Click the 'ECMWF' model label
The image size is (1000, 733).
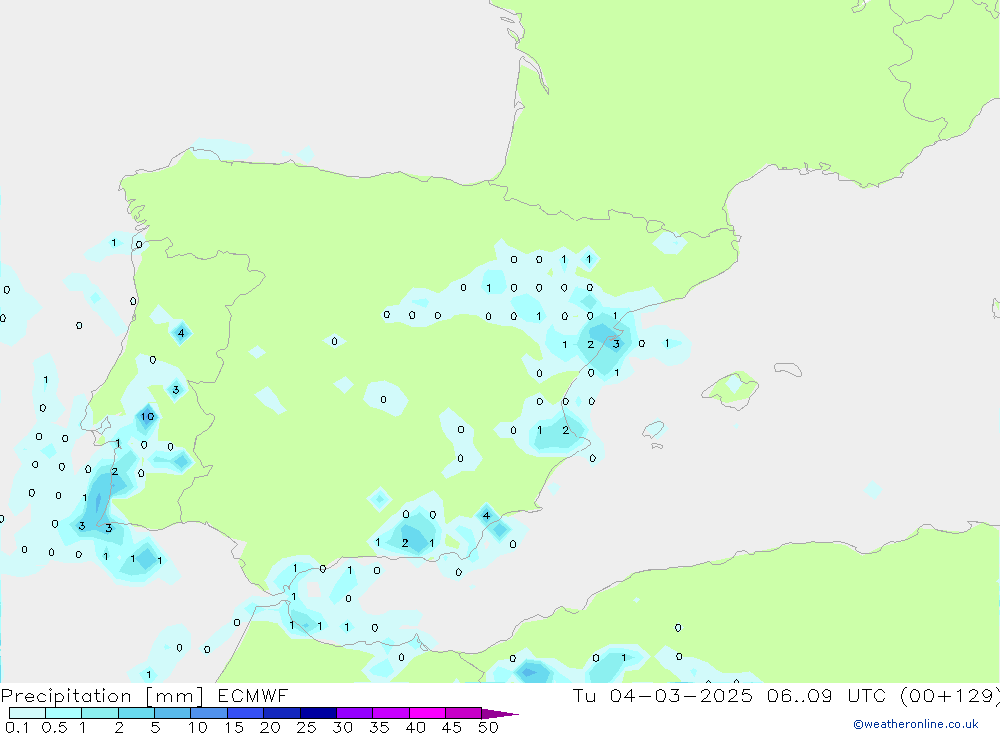[x=253, y=695]
